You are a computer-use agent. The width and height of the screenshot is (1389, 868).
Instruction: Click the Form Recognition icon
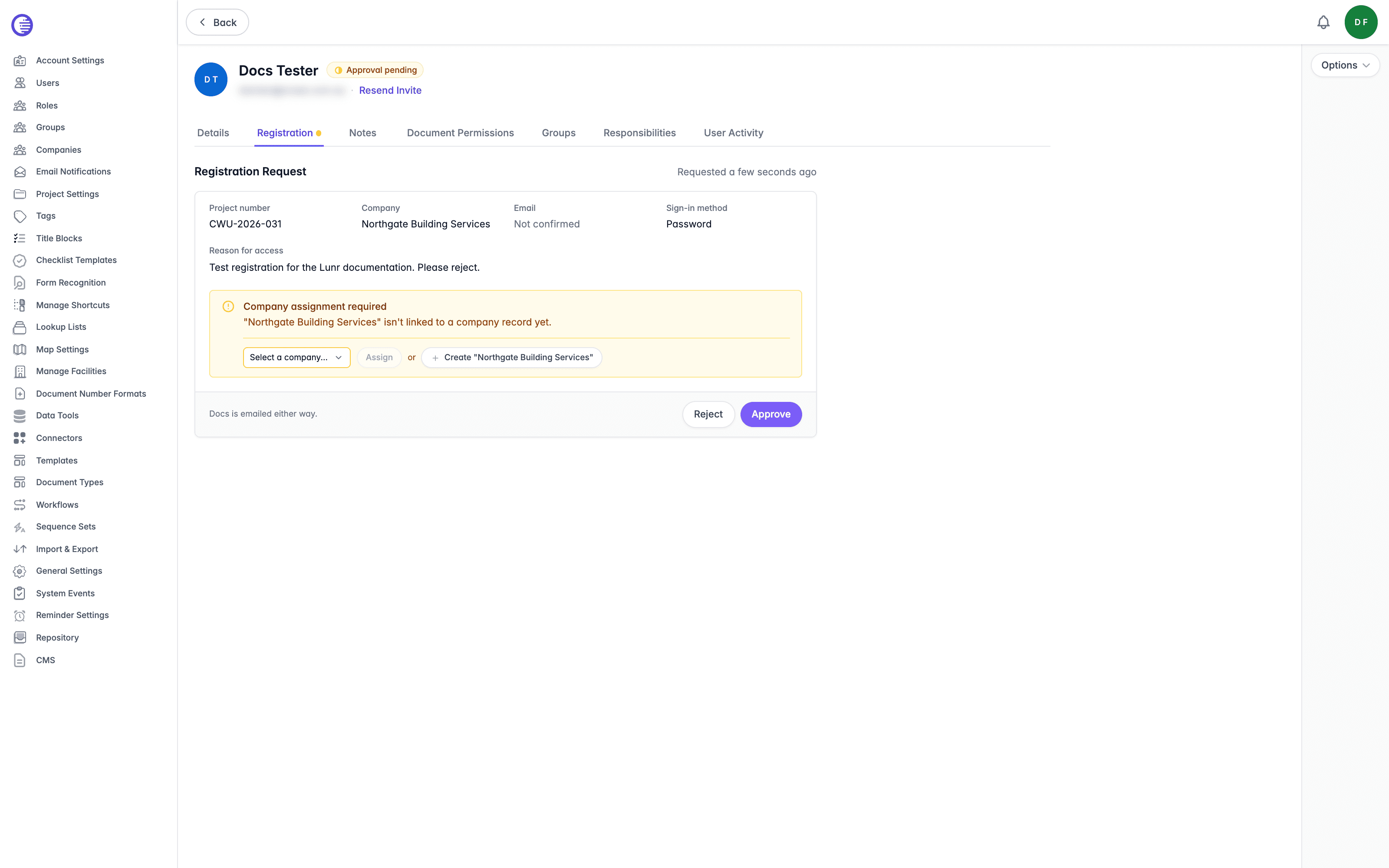tap(20, 283)
